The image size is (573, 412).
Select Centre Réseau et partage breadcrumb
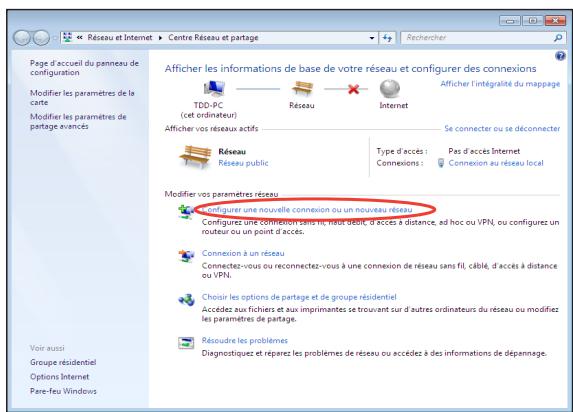213,38
